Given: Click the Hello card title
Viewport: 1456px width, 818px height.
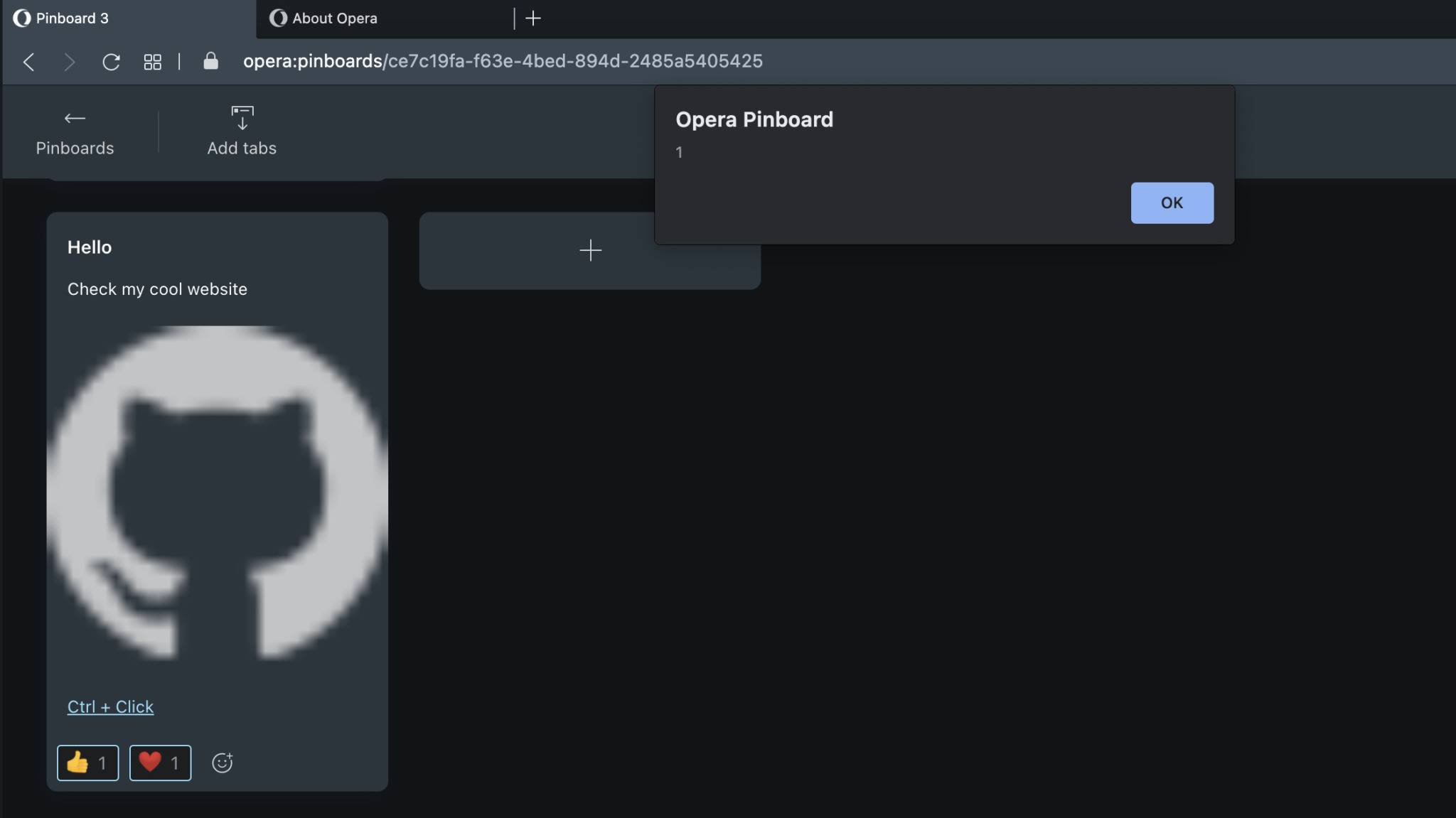Looking at the screenshot, I should [90, 247].
